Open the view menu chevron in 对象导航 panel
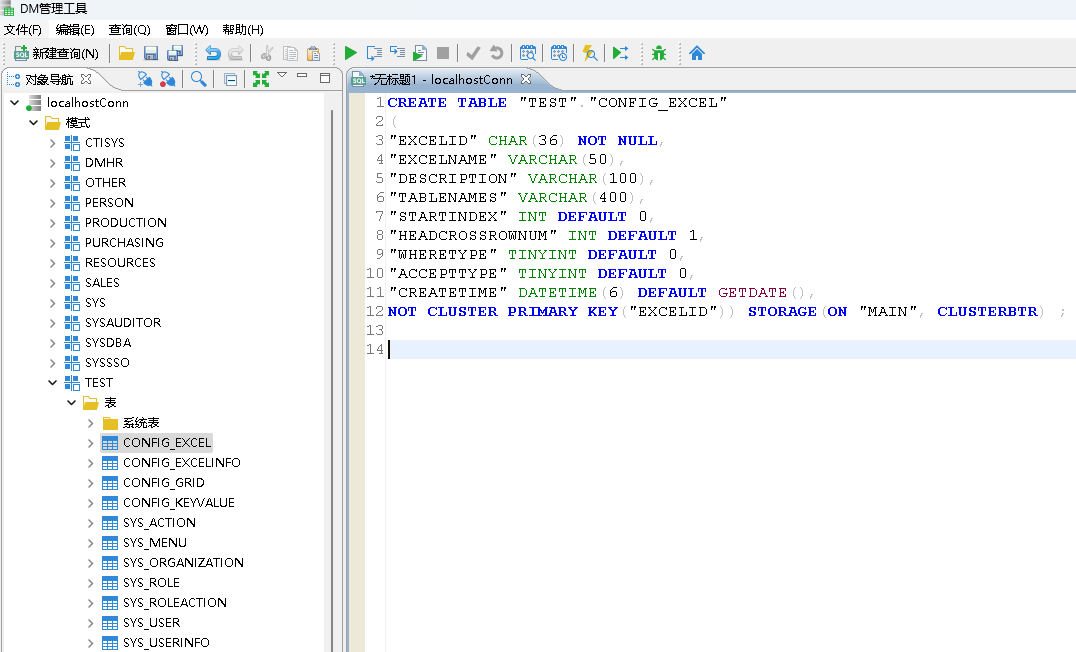Viewport: 1076px width, 652px height. pos(281,77)
